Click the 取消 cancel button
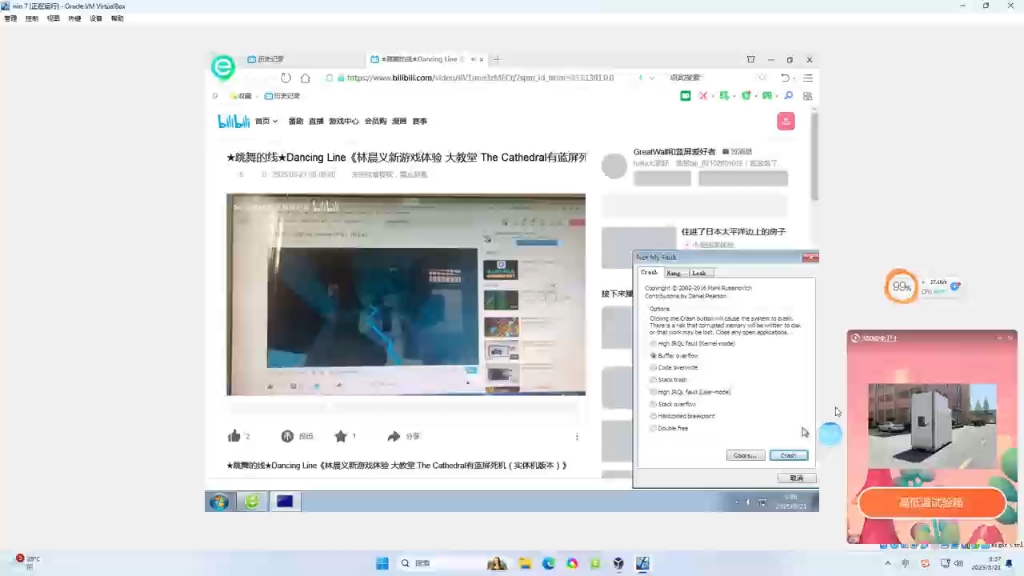 797,478
